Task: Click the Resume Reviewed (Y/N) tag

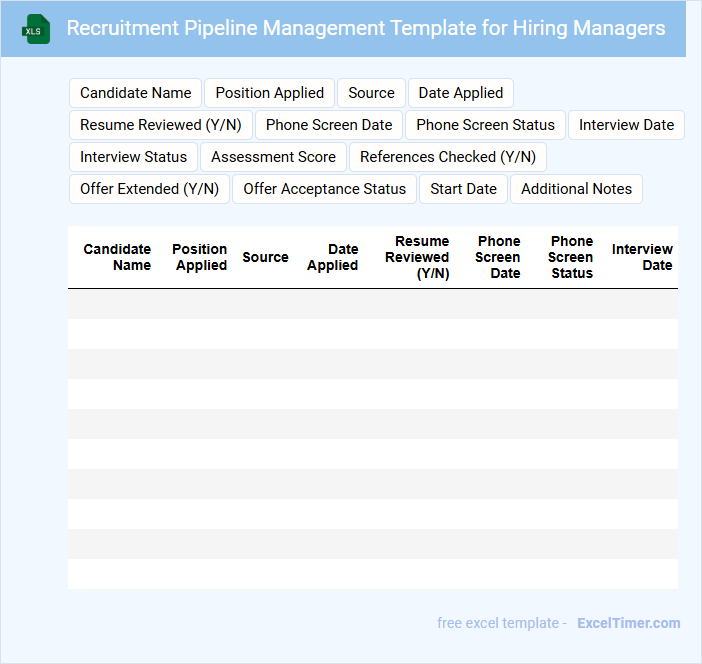Action: coord(160,125)
